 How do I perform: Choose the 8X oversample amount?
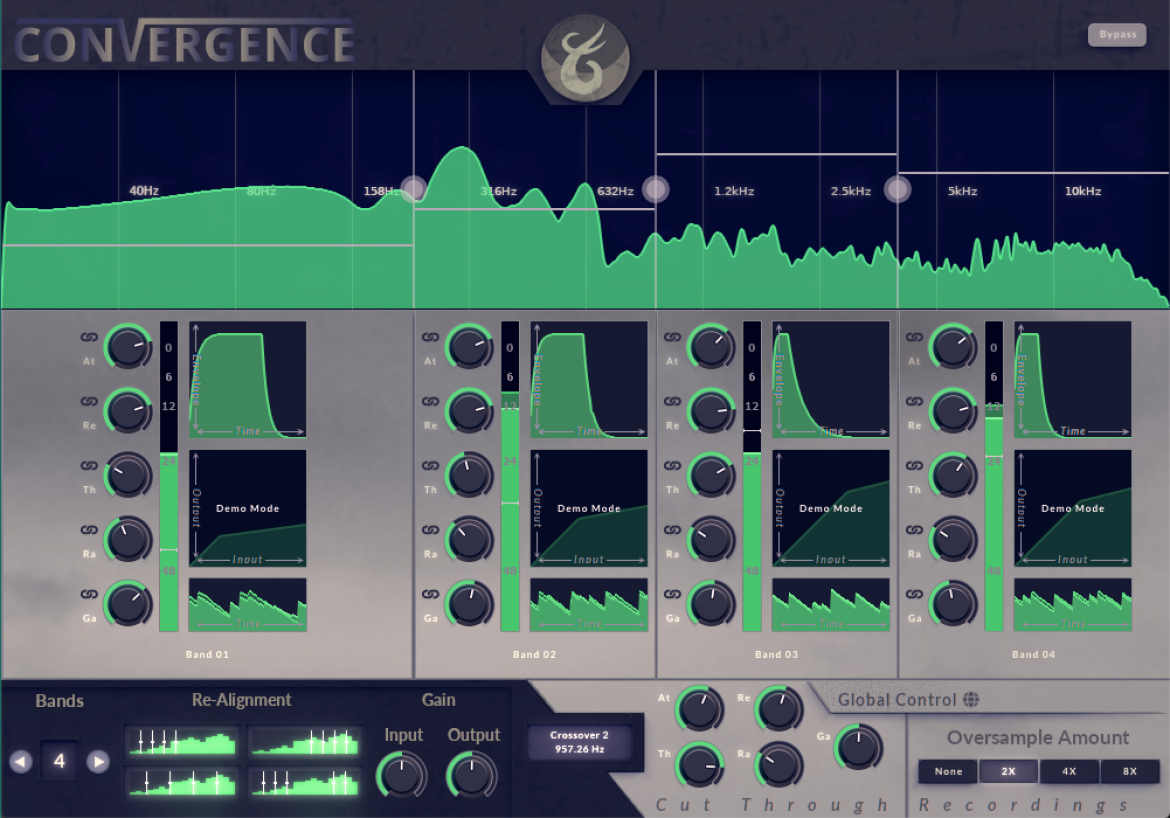click(1130, 772)
